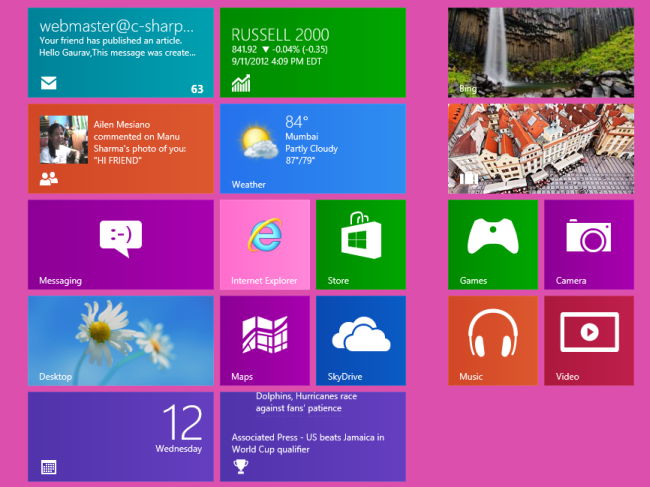Click the "HI FRIEND" comment text
This screenshot has height=487, width=650.
click(x=117, y=160)
